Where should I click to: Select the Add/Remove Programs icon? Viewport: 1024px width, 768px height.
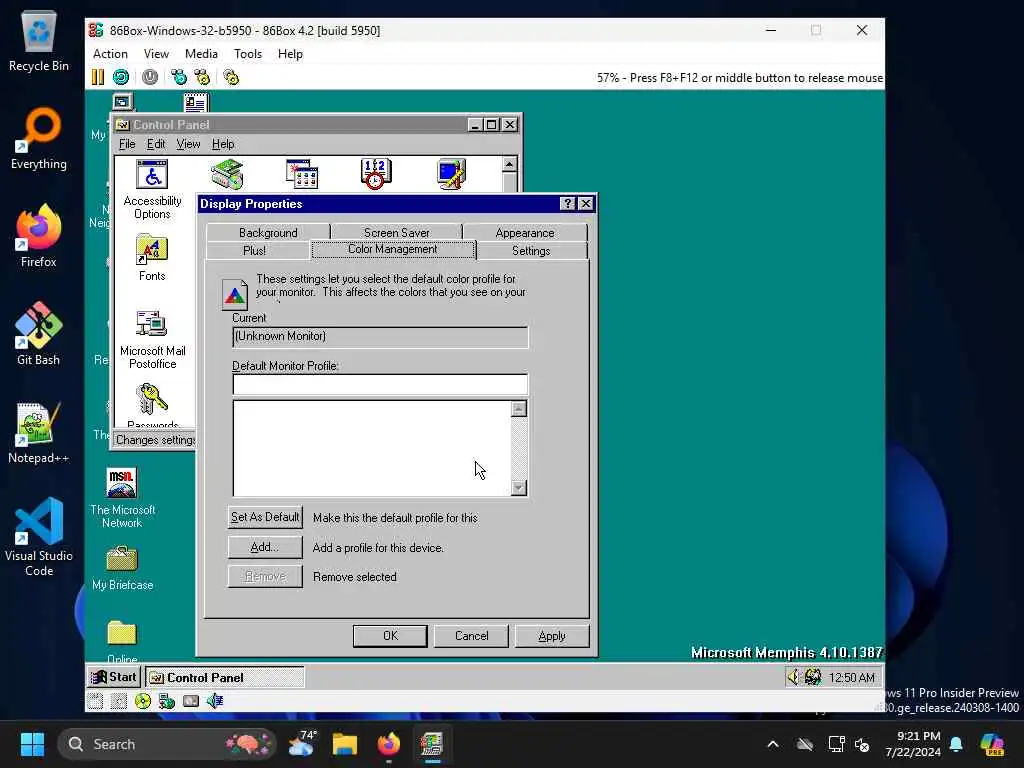tap(302, 174)
